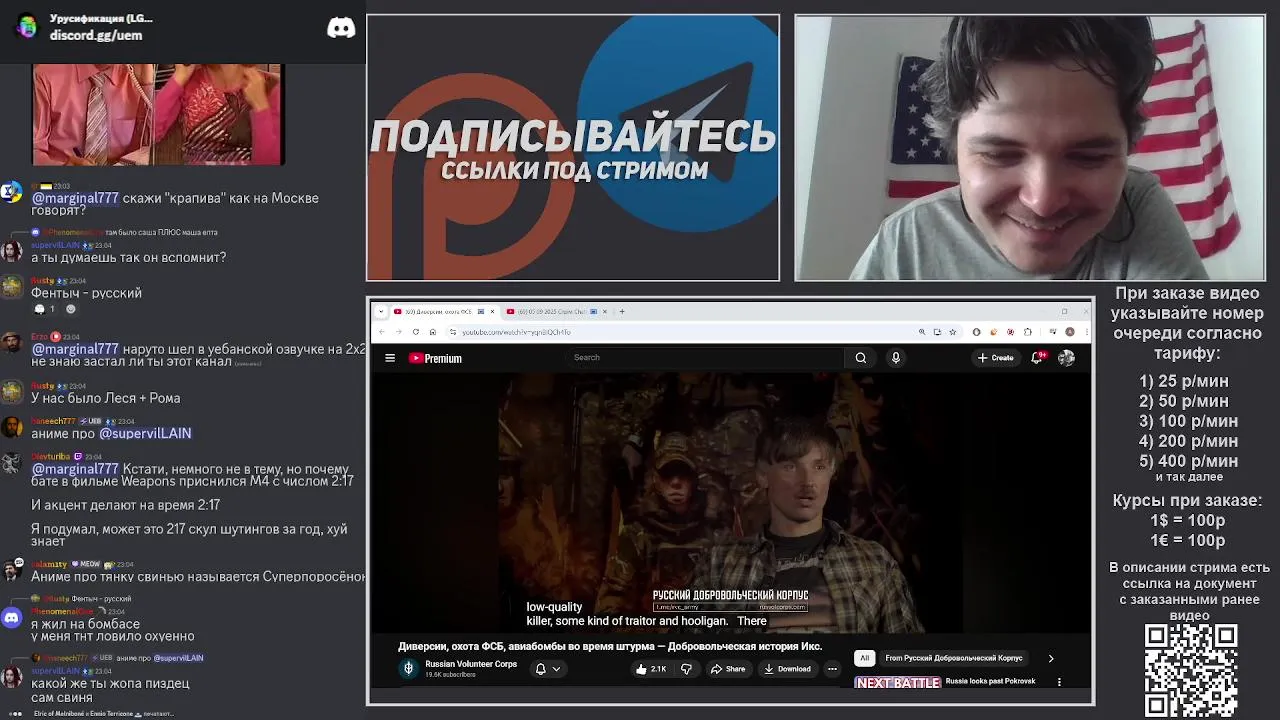Click the QR code image
This screenshot has width=1280, height=720.
point(1191,669)
